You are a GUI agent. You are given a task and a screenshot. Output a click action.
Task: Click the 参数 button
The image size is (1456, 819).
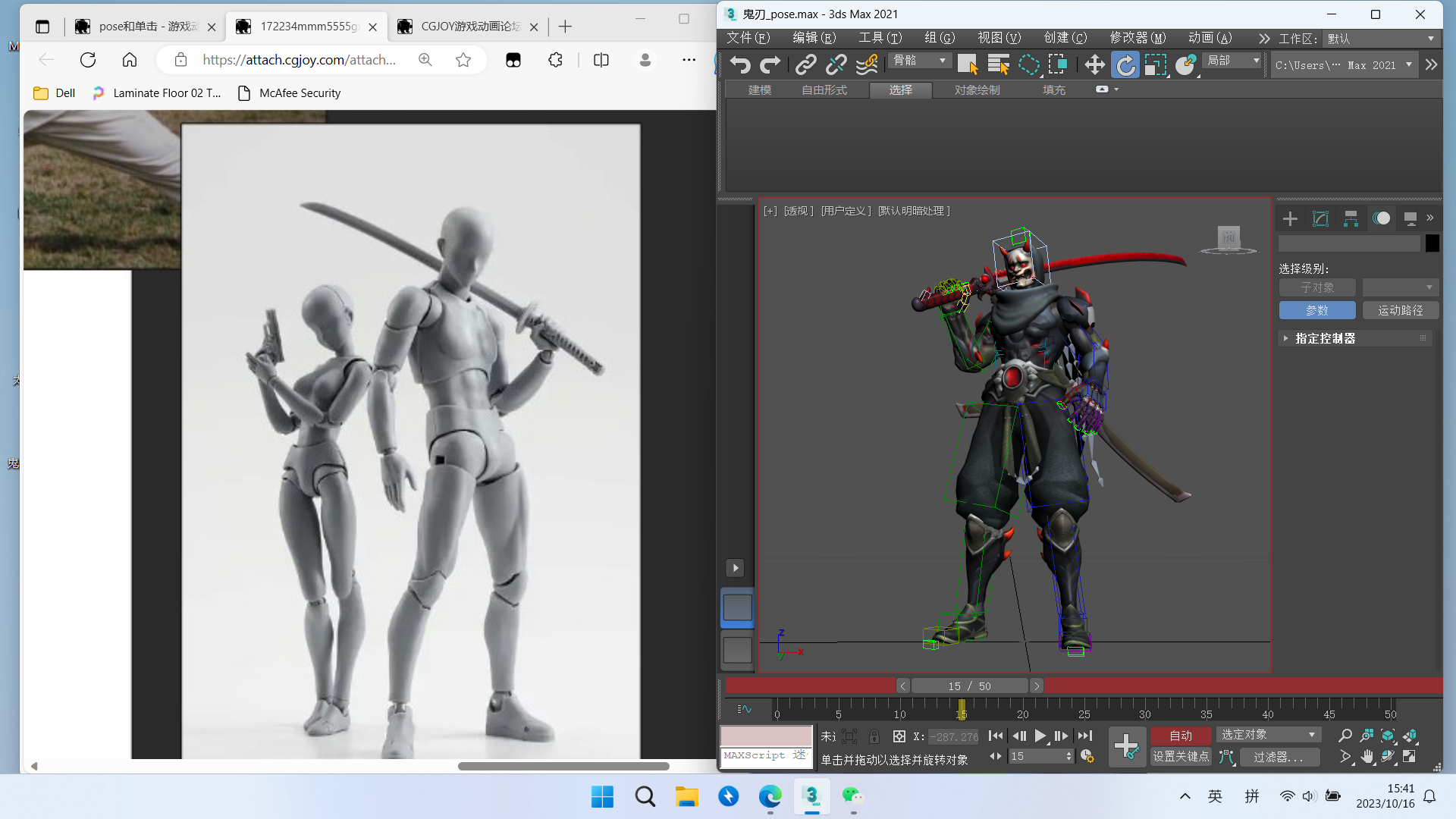[1317, 310]
